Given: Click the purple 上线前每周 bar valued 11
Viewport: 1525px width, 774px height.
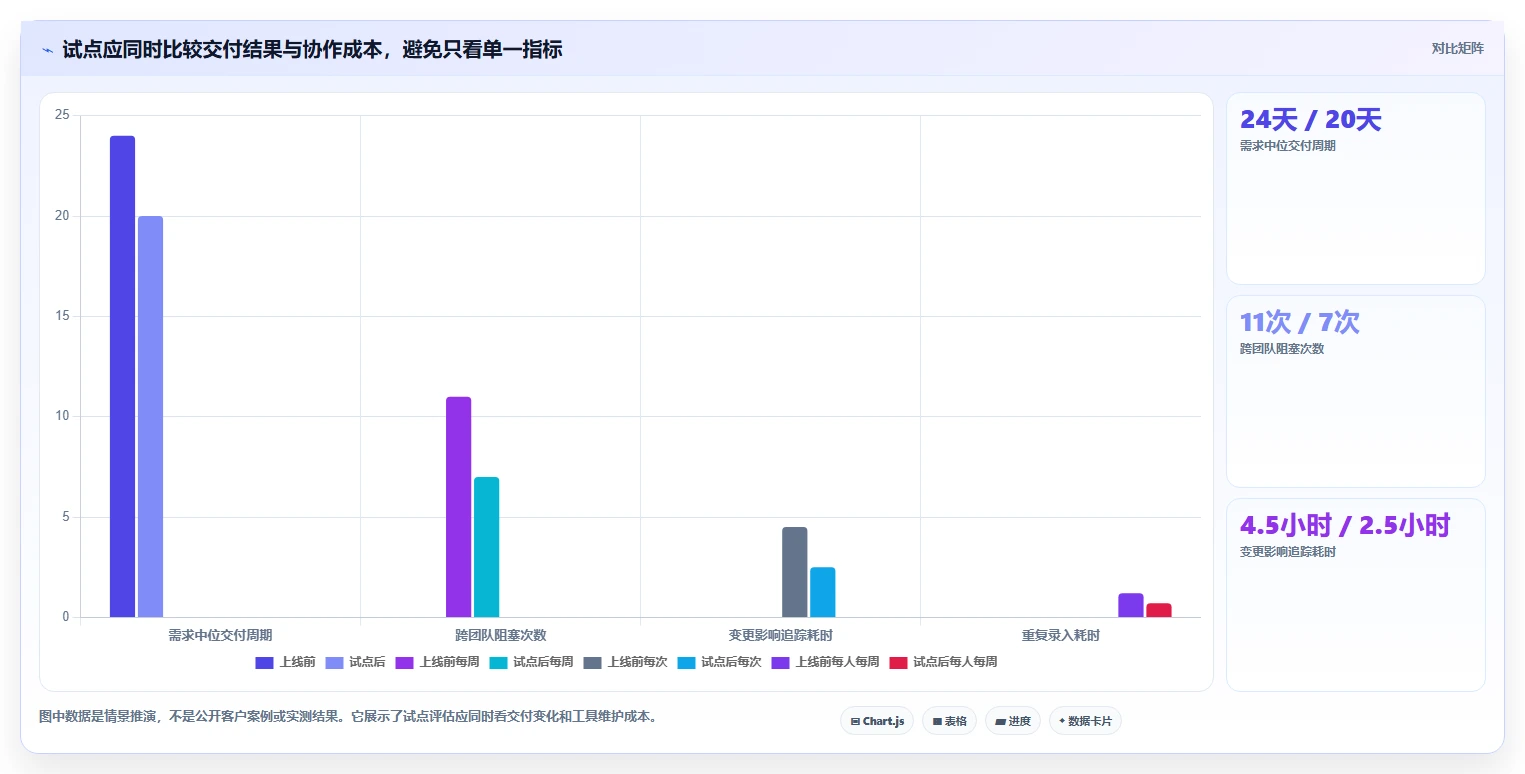Looking at the screenshot, I should [x=458, y=507].
